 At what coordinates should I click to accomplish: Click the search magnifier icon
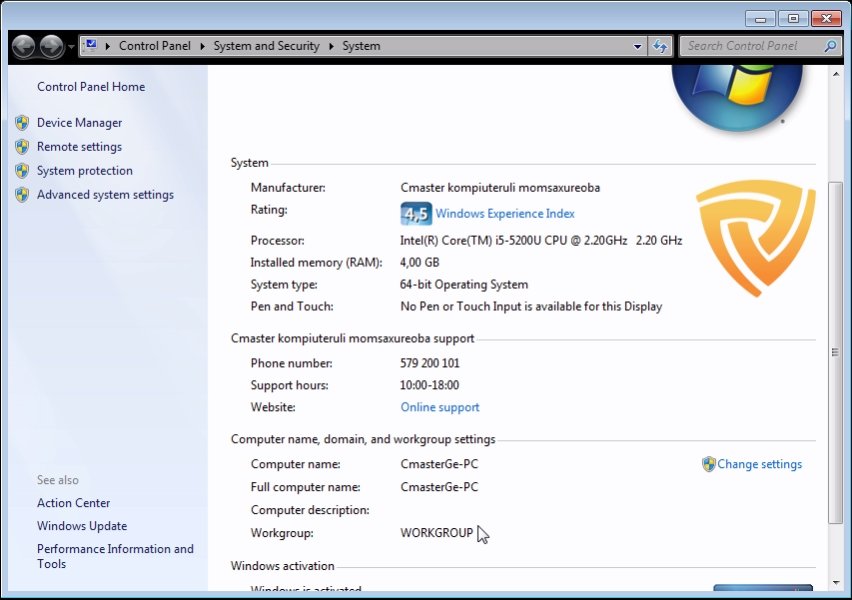pos(830,46)
